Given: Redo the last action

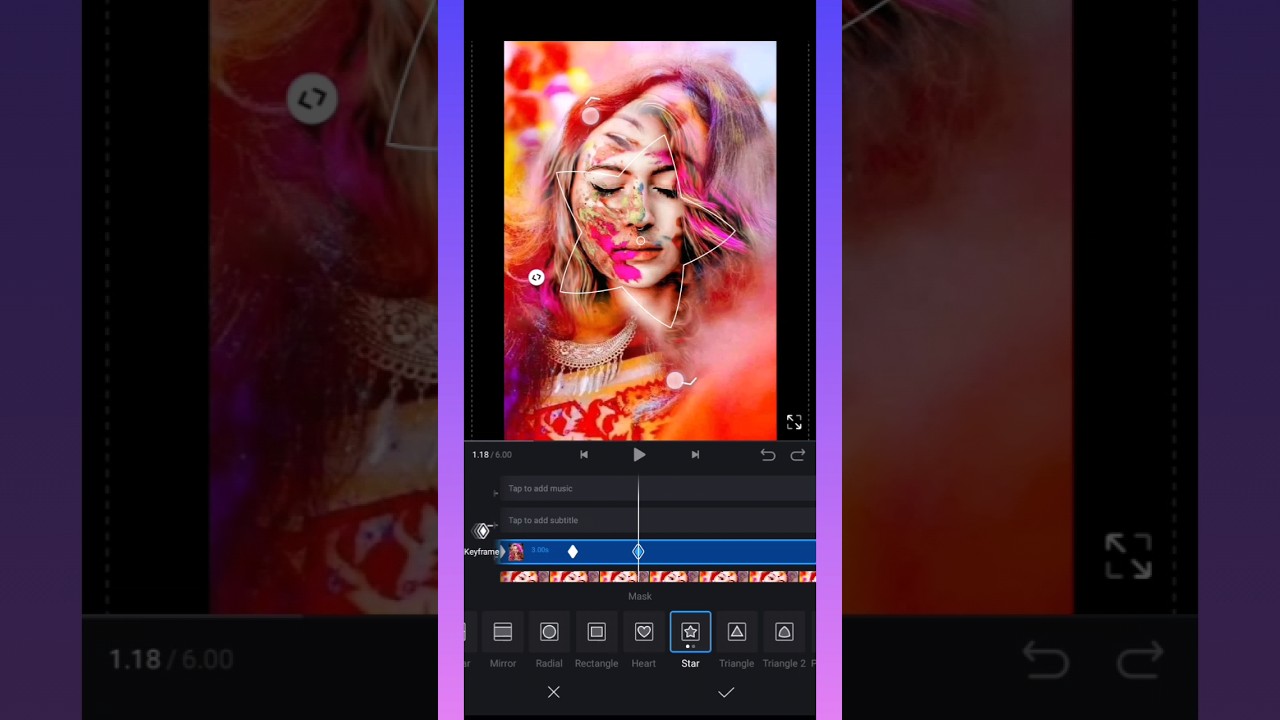Looking at the screenshot, I should pyautogui.click(x=798, y=455).
